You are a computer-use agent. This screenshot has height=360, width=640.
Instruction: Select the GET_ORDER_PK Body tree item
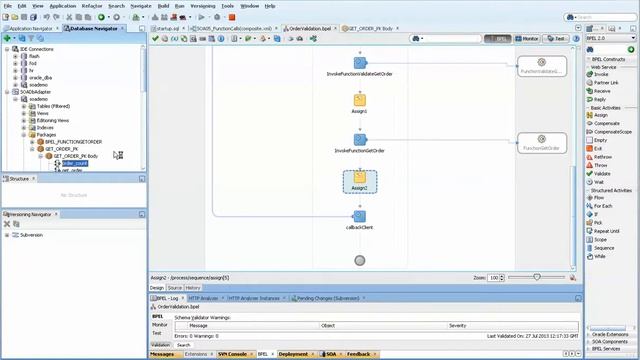(x=76, y=156)
